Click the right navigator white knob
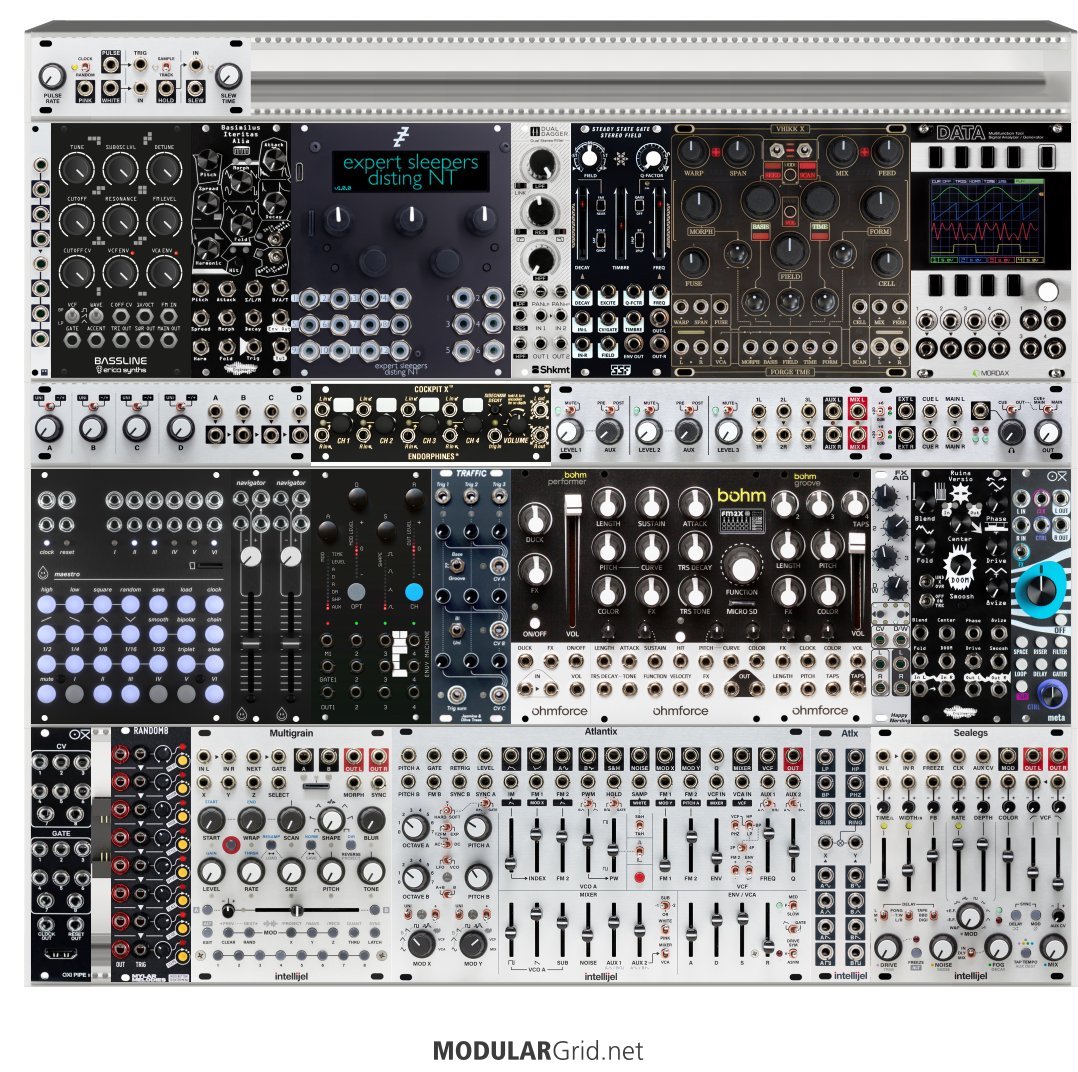Image resolution: width=1078 pixels, height=1072 pixels. [290, 557]
